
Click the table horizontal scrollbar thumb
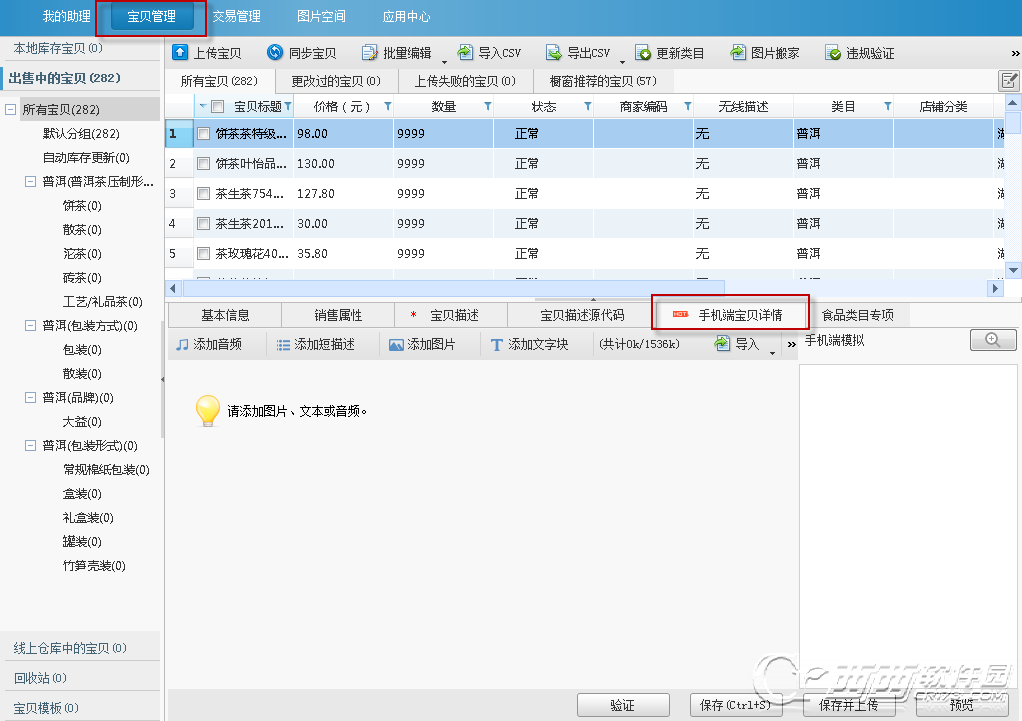pyautogui.click(x=453, y=287)
